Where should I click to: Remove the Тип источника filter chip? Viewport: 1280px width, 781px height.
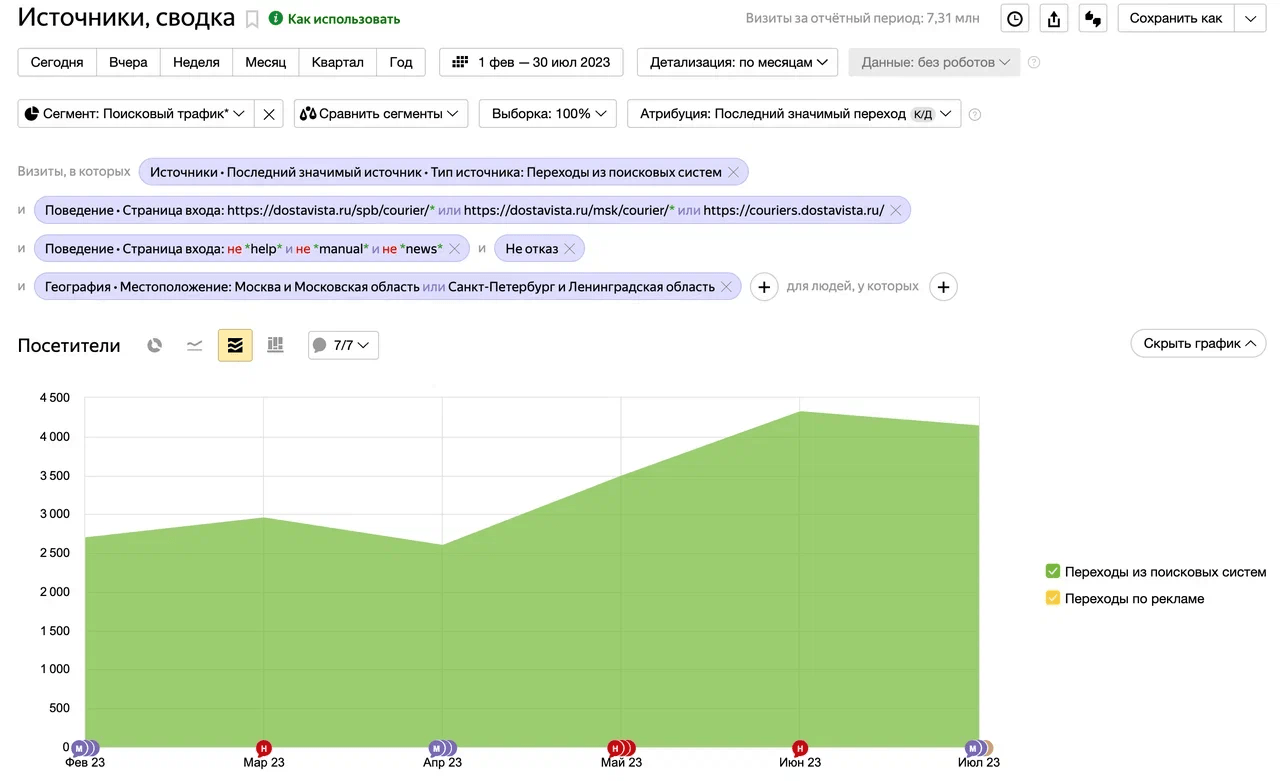click(733, 172)
